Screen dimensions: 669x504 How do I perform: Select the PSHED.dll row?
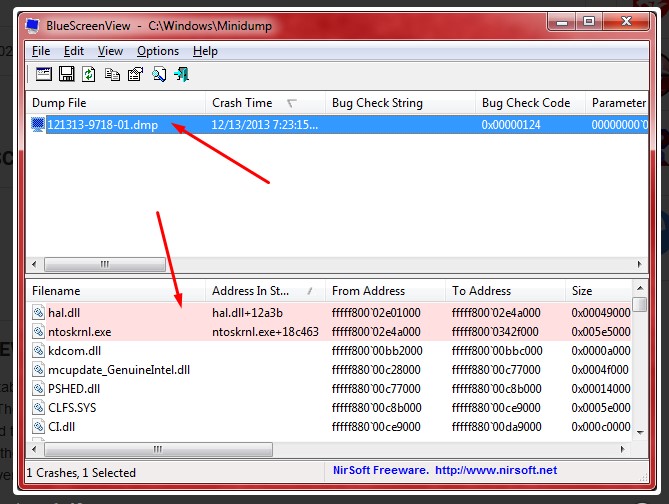click(329, 388)
